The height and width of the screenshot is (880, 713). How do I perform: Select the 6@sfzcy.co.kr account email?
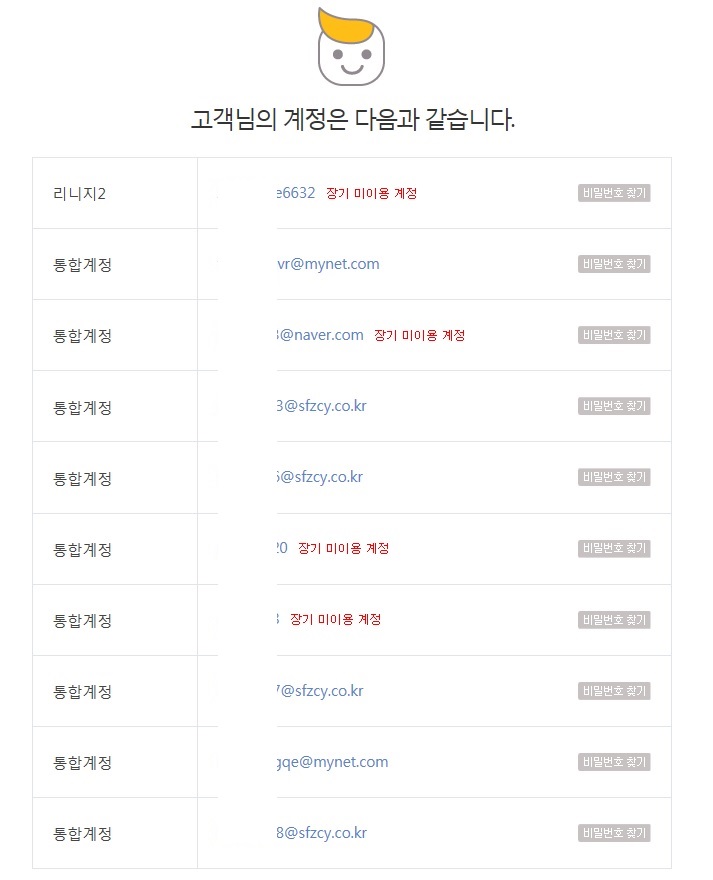(320, 477)
